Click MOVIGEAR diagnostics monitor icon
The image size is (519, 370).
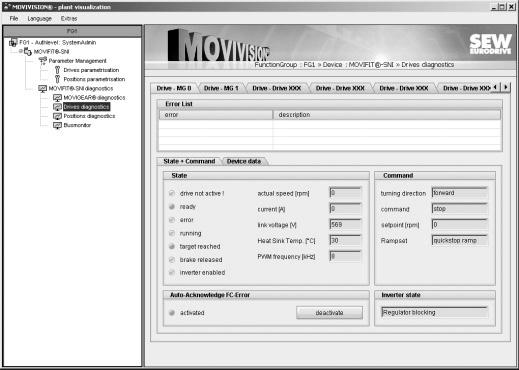tap(57, 98)
